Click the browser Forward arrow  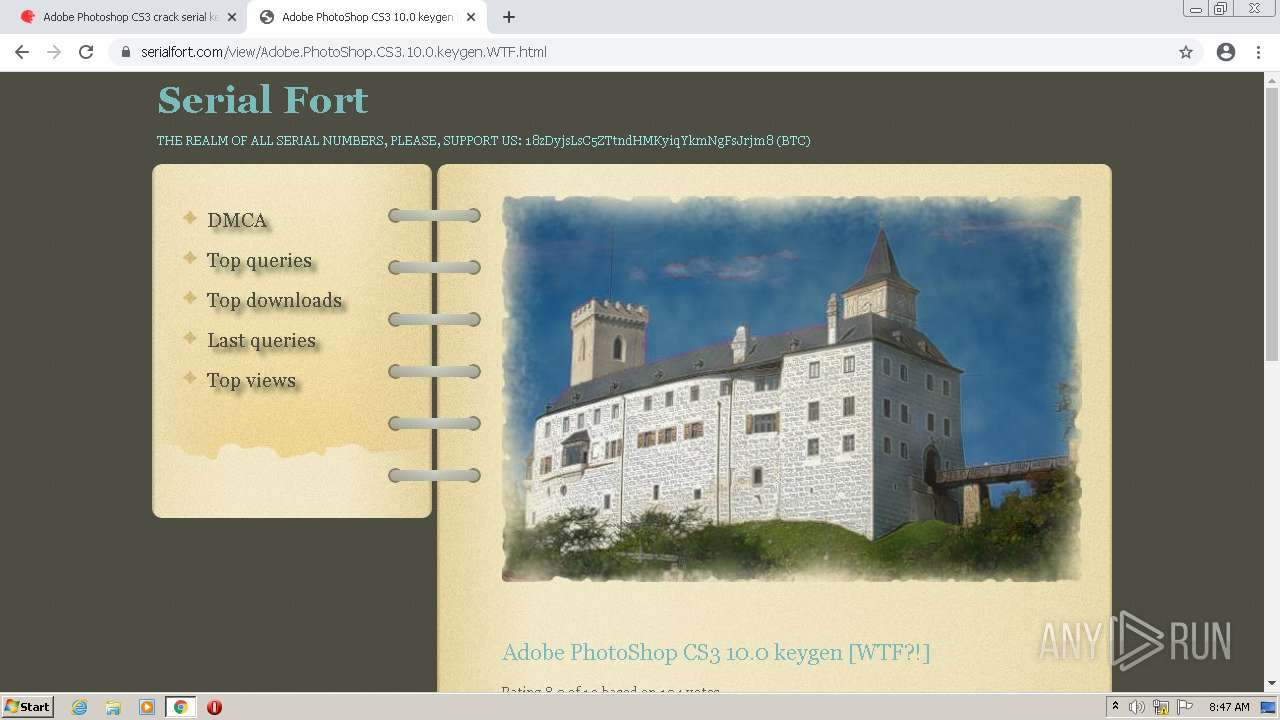[54, 52]
